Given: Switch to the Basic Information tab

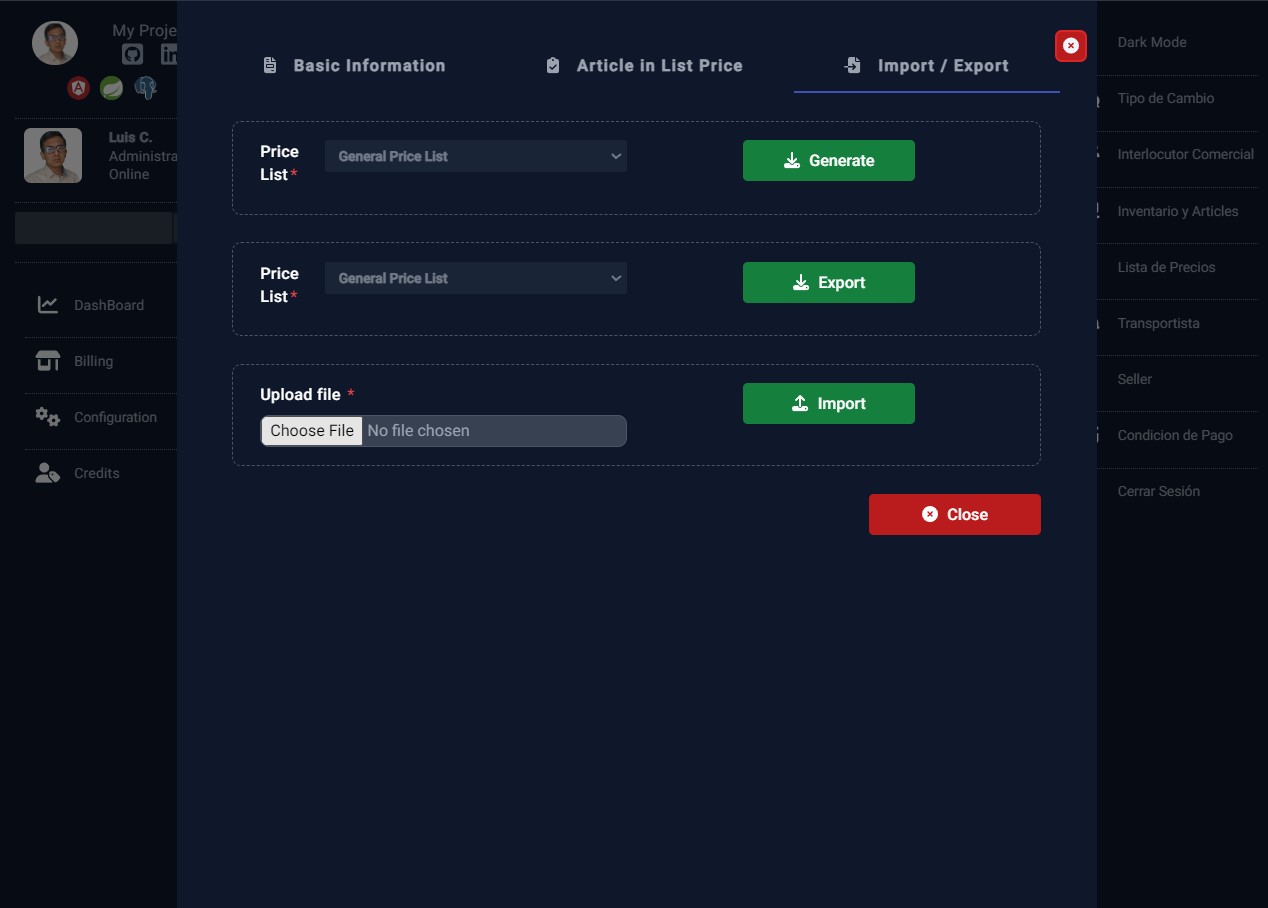Looking at the screenshot, I should pyautogui.click(x=354, y=66).
